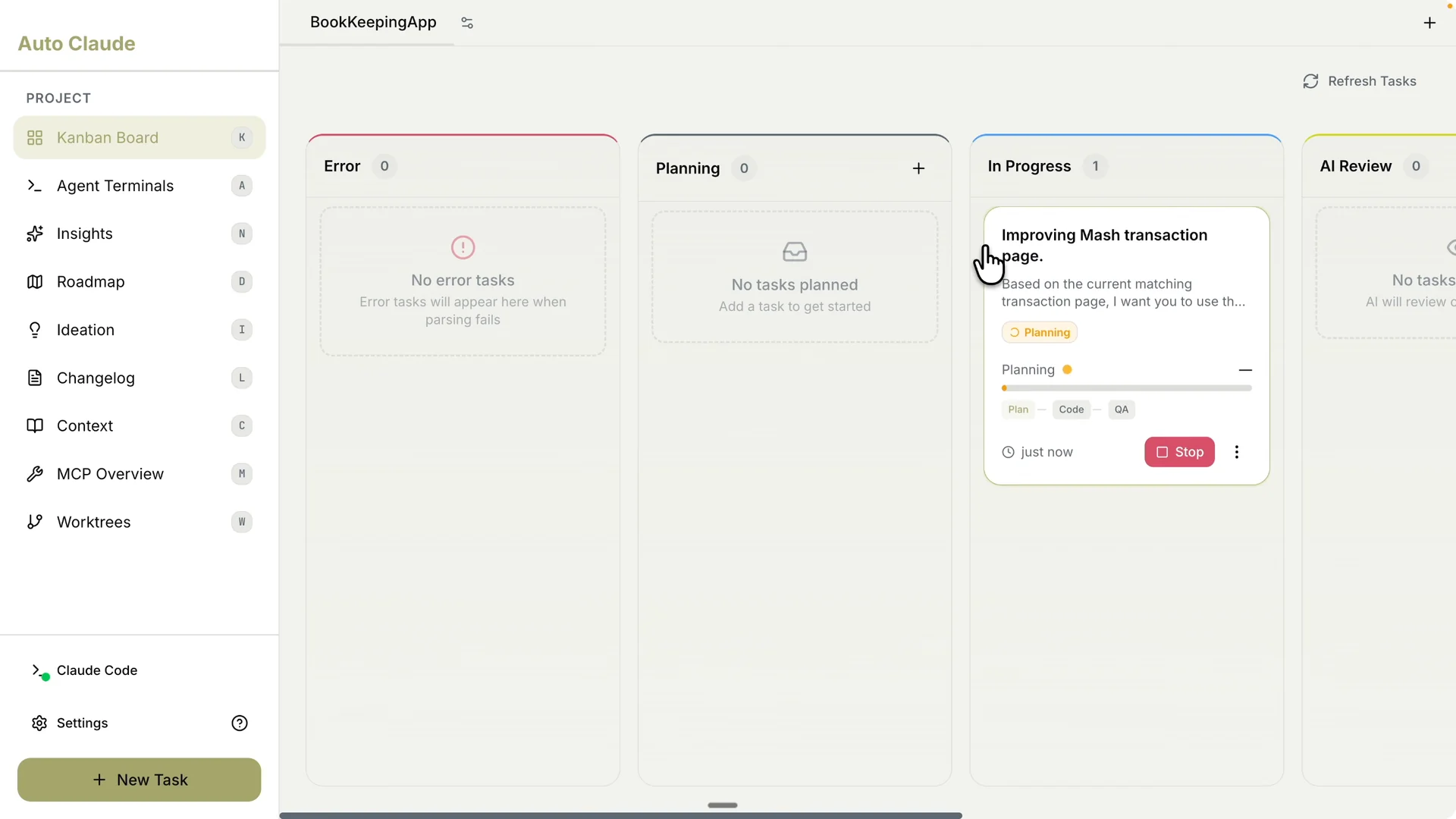Image resolution: width=1456 pixels, height=819 pixels.
Task: Collapse the Planning progress section
Action: point(1245,370)
